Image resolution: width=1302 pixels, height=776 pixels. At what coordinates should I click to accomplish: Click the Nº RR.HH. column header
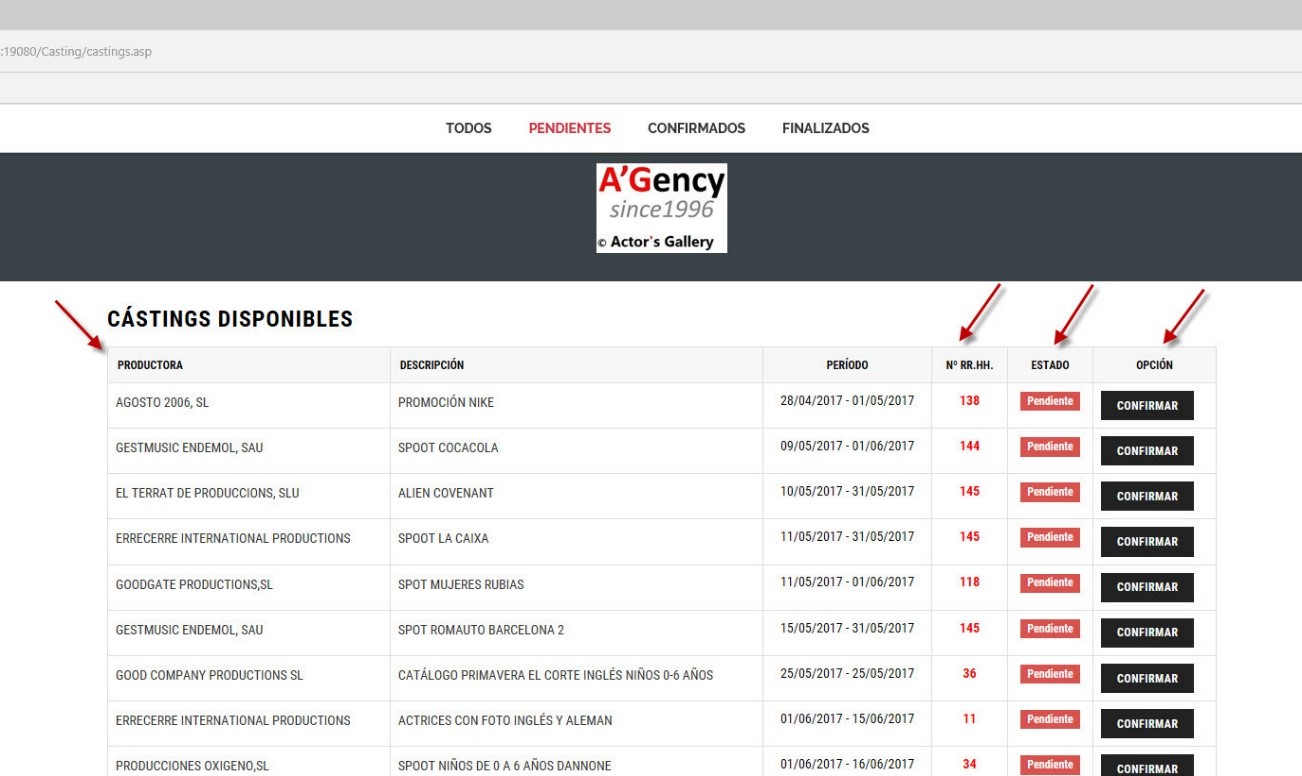[x=969, y=365]
